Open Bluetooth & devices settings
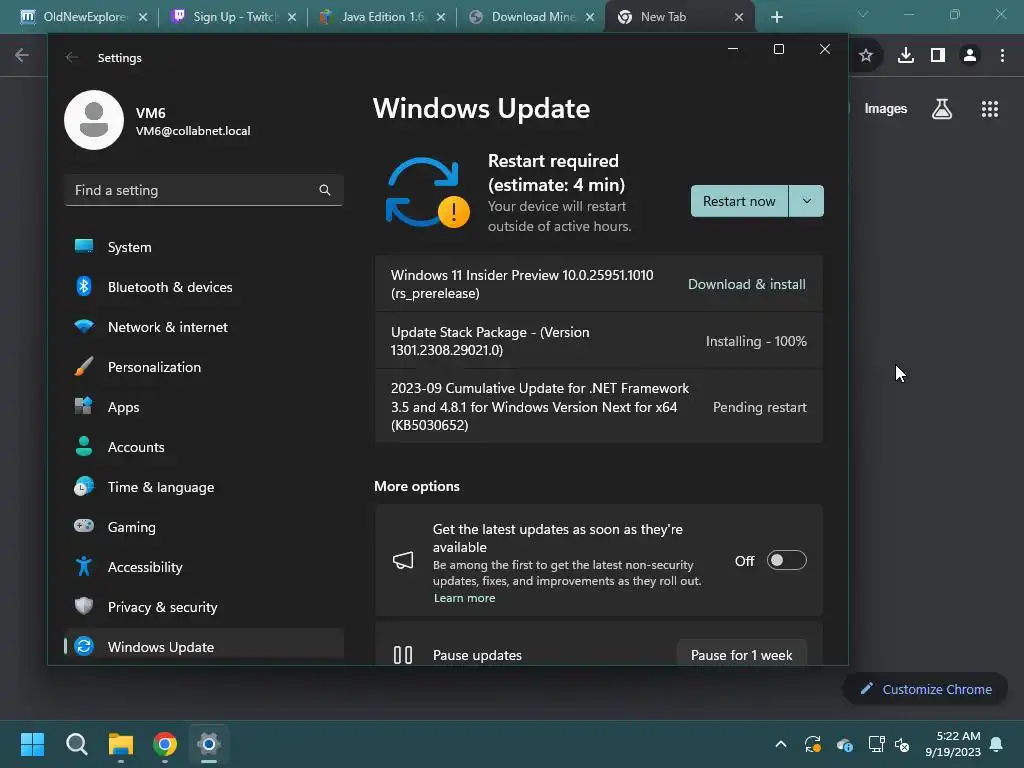 (204, 287)
